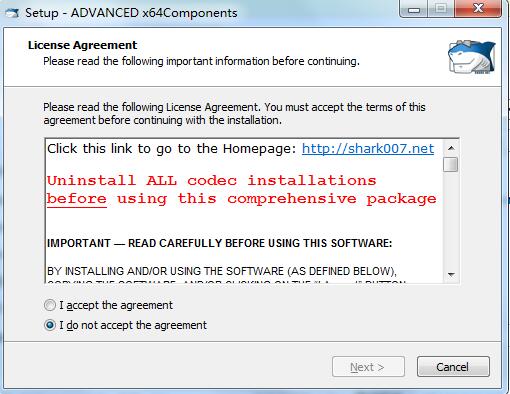The height and width of the screenshot is (394, 510).
Task: Click the underlined red word "before"
Action: pyautogui.click(x=77, y=199)
